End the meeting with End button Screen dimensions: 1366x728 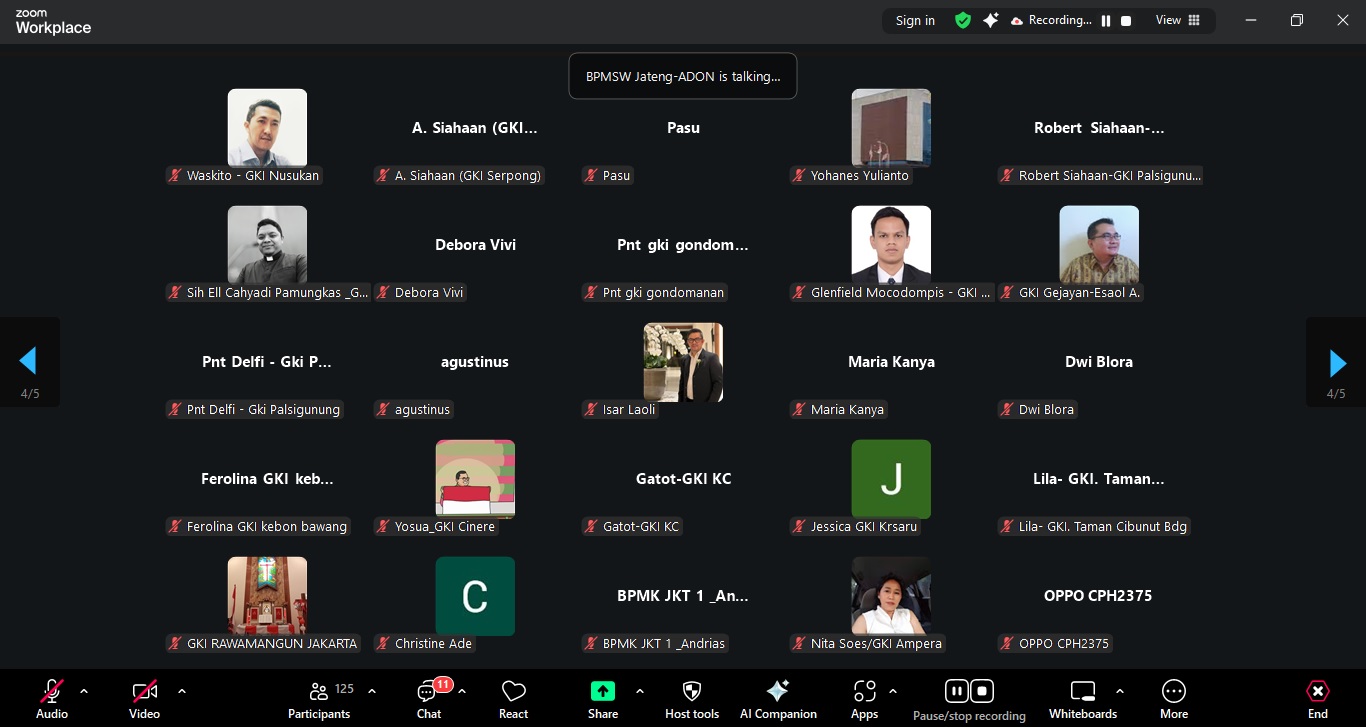[1318, 698]
